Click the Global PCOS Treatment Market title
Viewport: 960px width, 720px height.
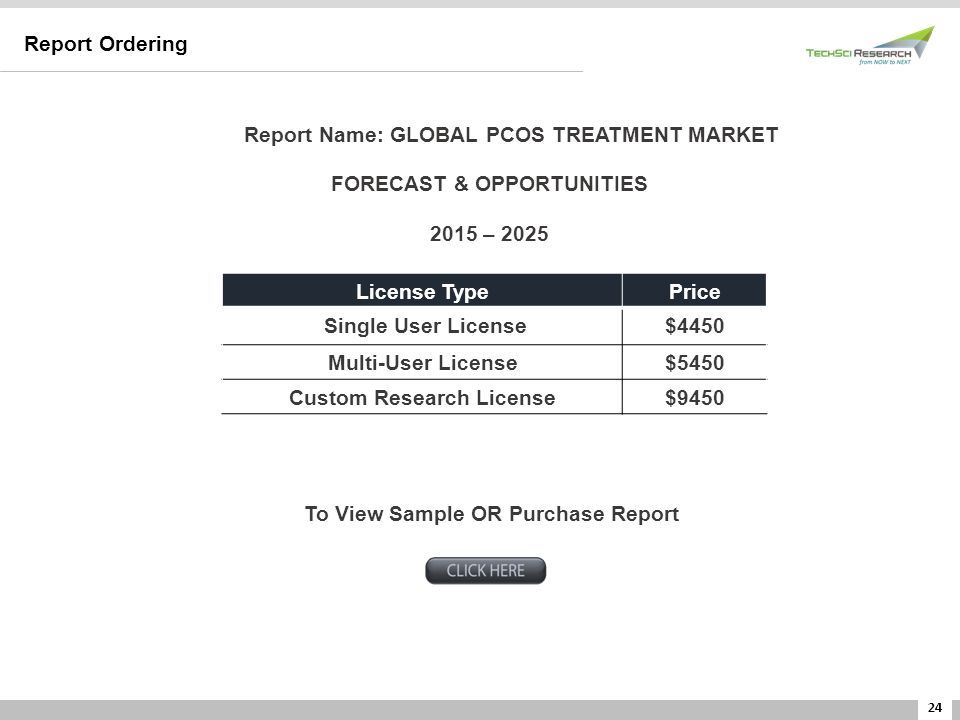pyautogui.click(x=584, y=135)
